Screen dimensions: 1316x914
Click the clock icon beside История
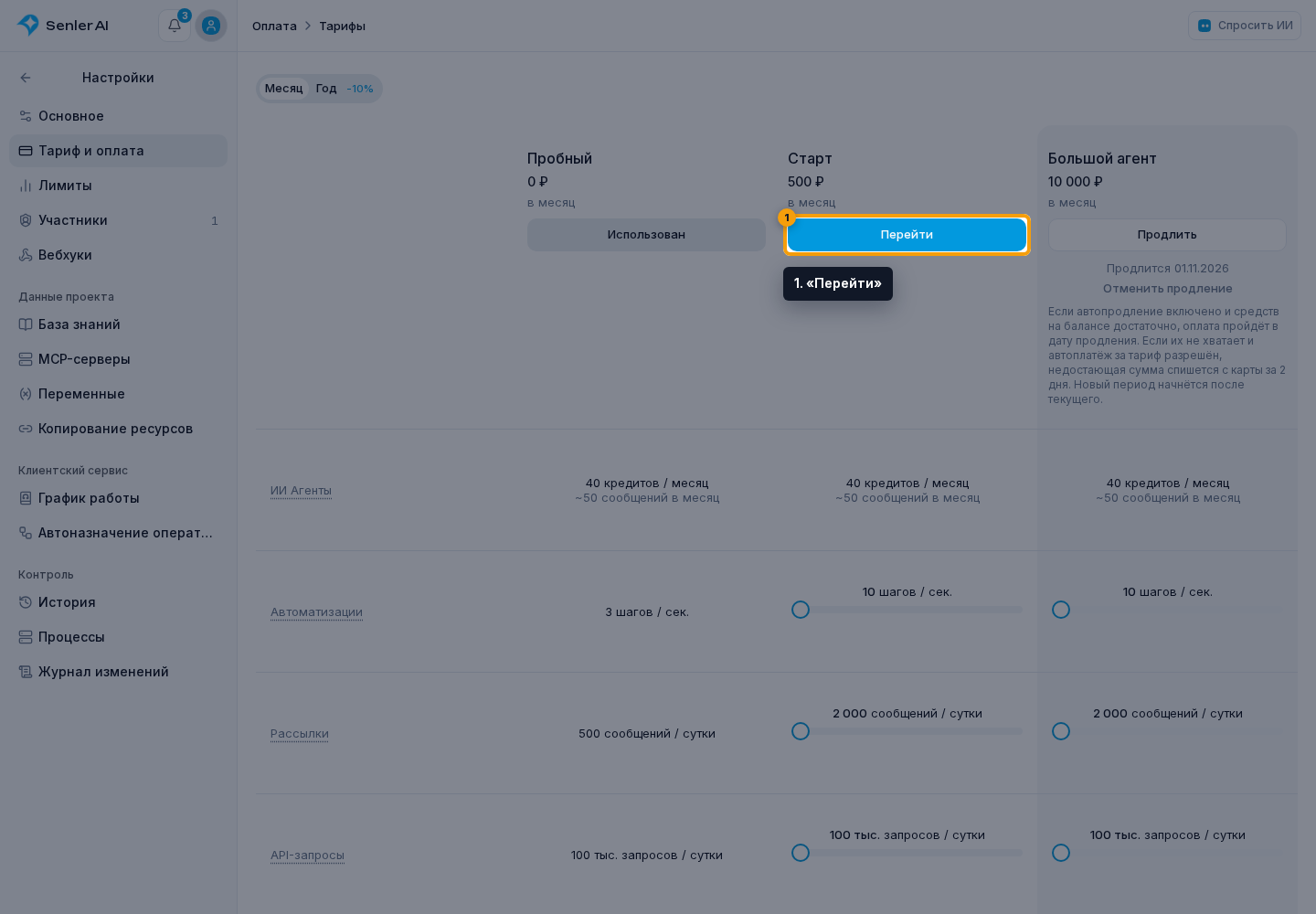click(x=26, y=602)
